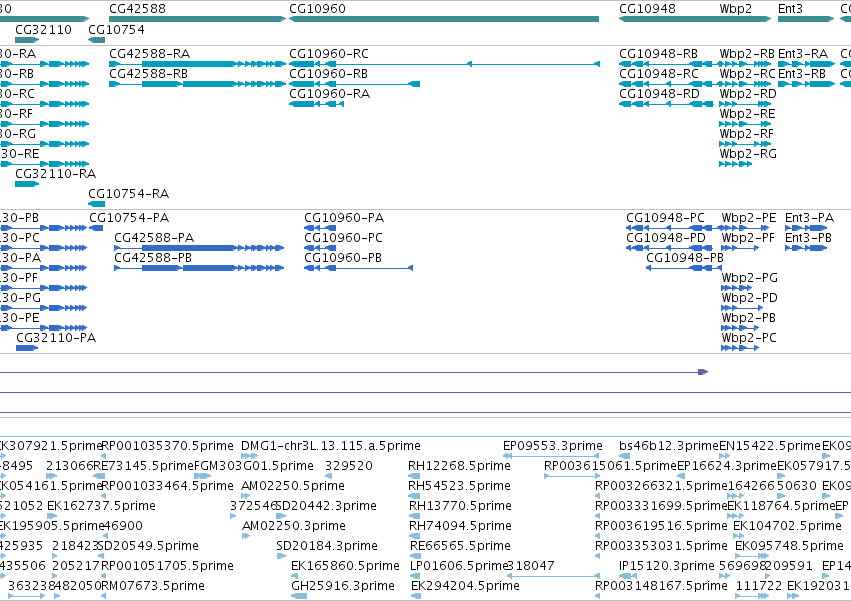Select transcript CG10960-RB

pyautogui.click(x=328, y=74)
